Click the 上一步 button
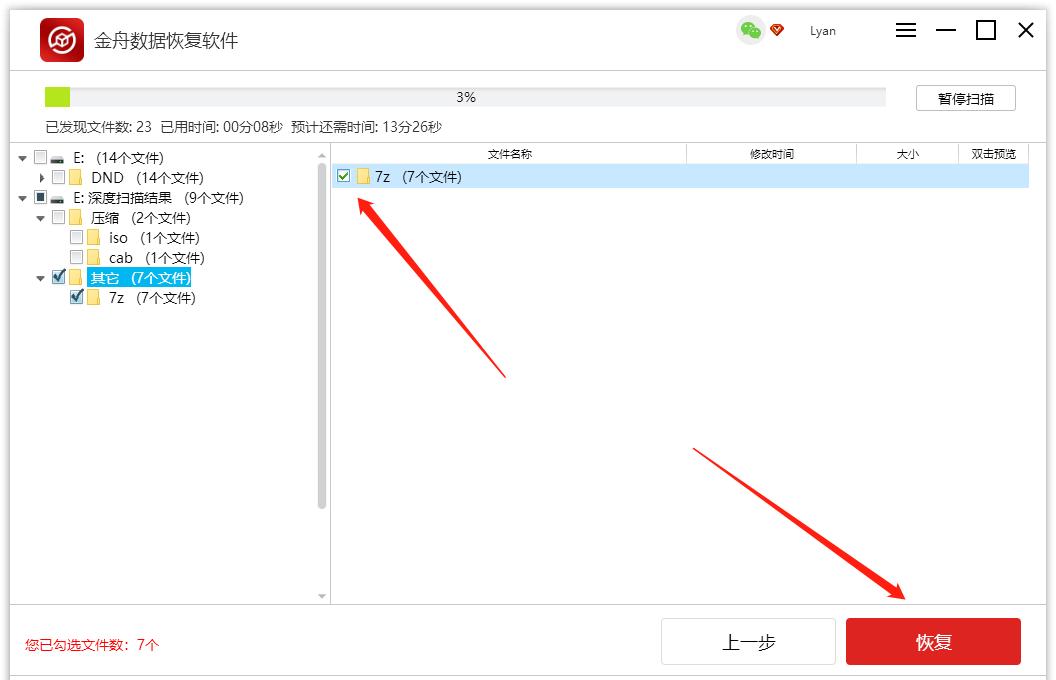1056x680 pixels. pos(747,641)
